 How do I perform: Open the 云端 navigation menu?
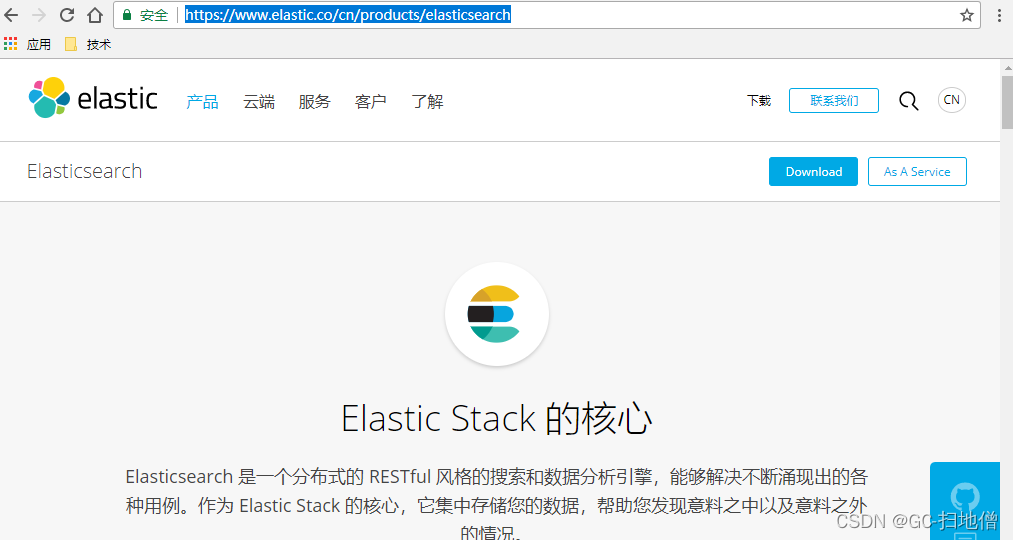(259, 101)
